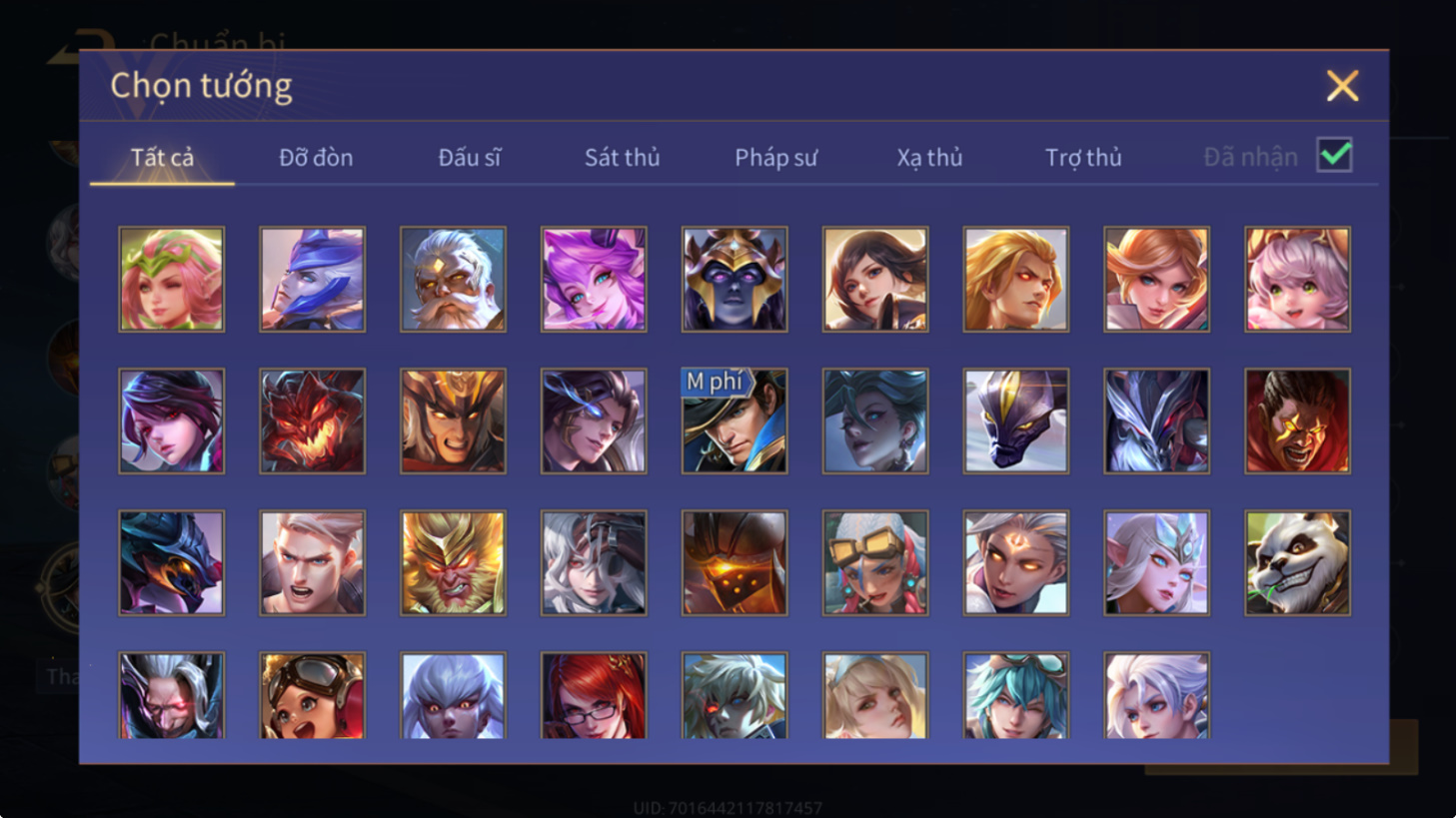Select the aviator-goggles laughing hero
The width and height of the screenshot is (1456, 818).
tap(313, 695)
